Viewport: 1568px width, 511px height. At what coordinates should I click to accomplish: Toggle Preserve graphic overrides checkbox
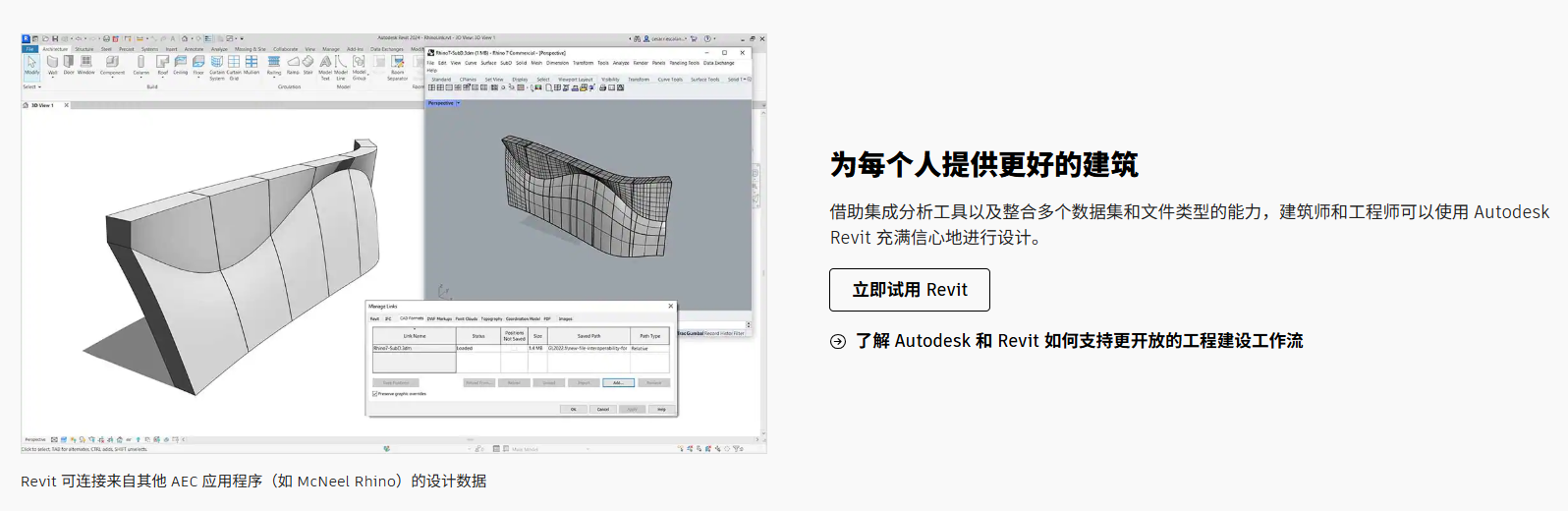coord(375,393)
